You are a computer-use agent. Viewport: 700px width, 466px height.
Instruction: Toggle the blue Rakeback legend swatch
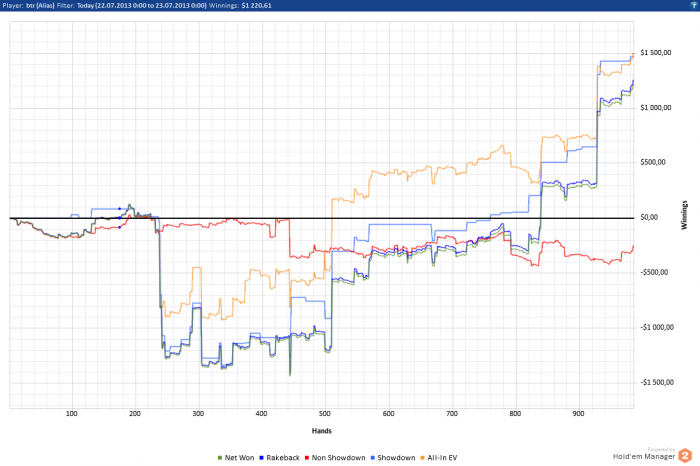click(x=261, y=458)
